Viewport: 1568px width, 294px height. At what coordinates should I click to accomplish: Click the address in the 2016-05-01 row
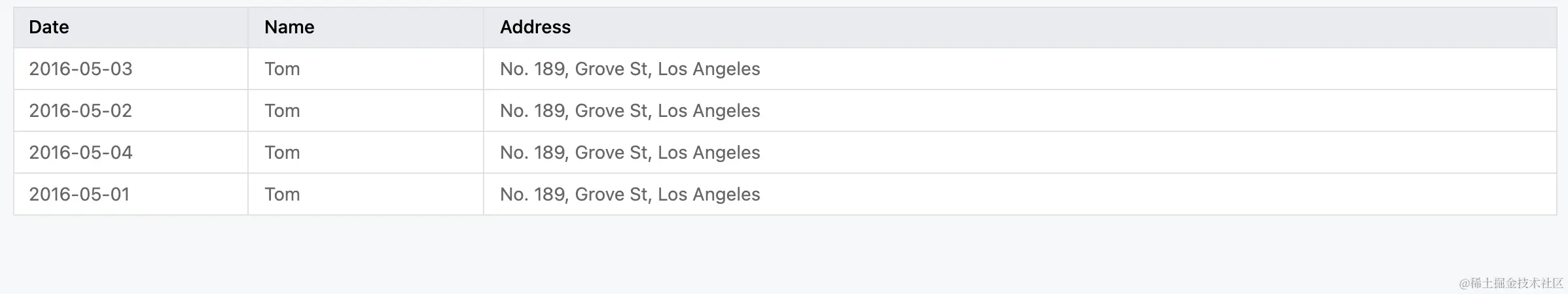(630, 194)
